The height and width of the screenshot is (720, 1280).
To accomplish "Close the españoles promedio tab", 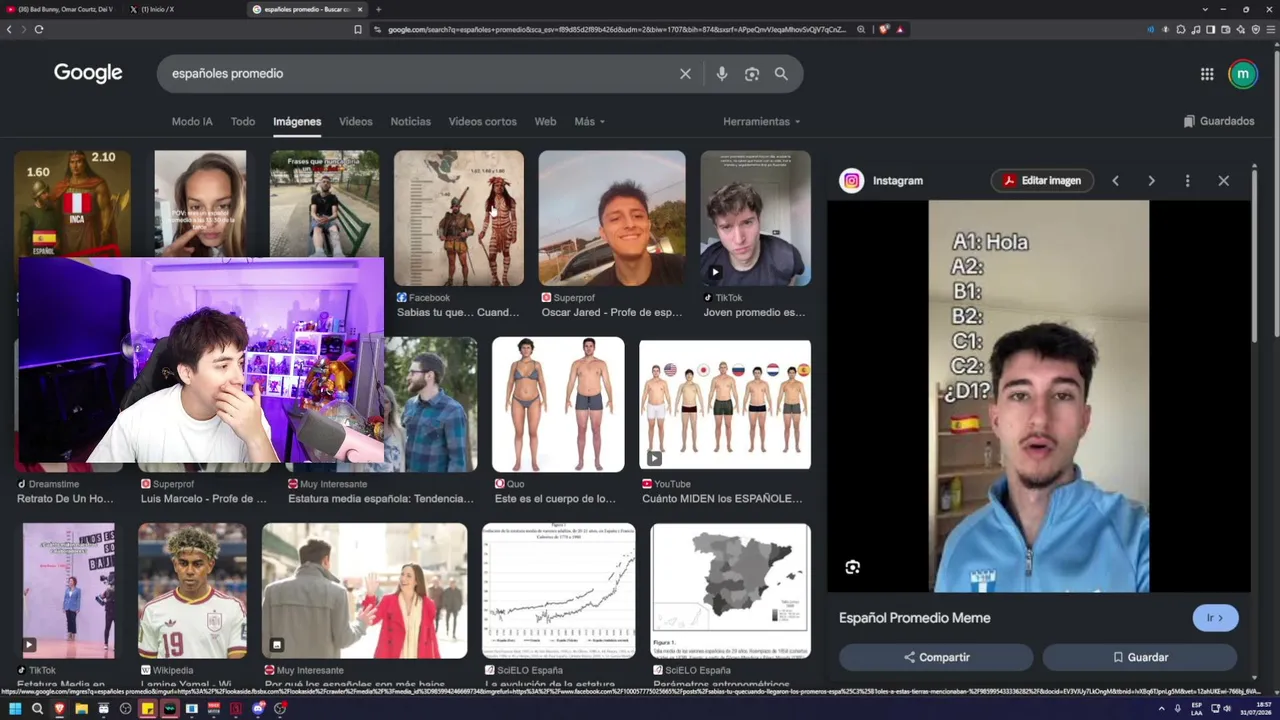I will click(360, 9).
